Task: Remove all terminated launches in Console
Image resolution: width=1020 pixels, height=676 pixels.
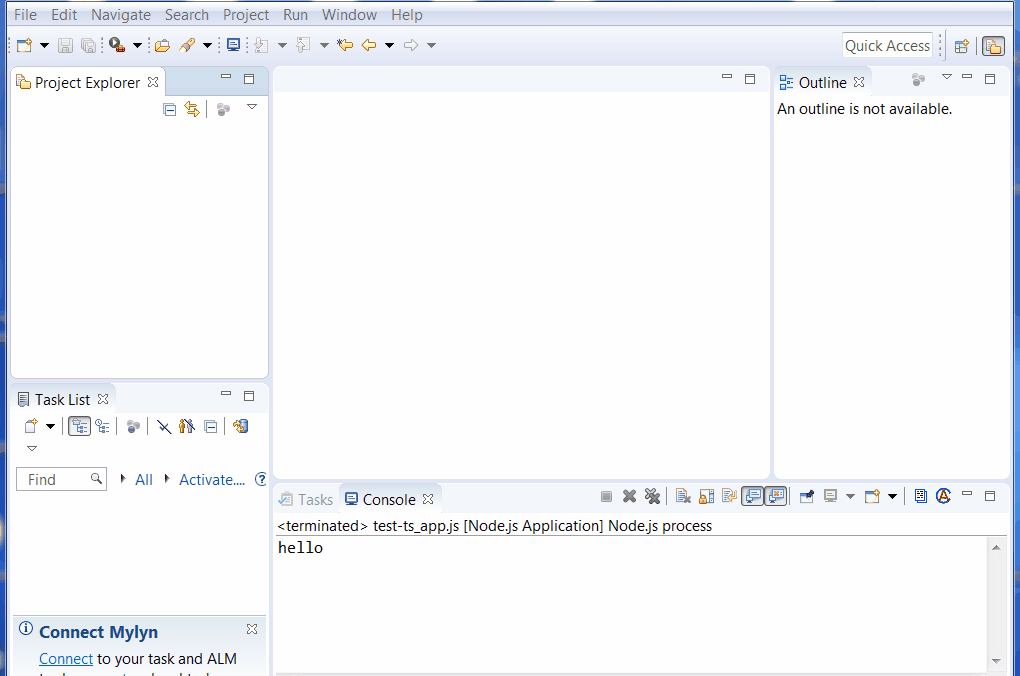Action: (x=652, y=496)
